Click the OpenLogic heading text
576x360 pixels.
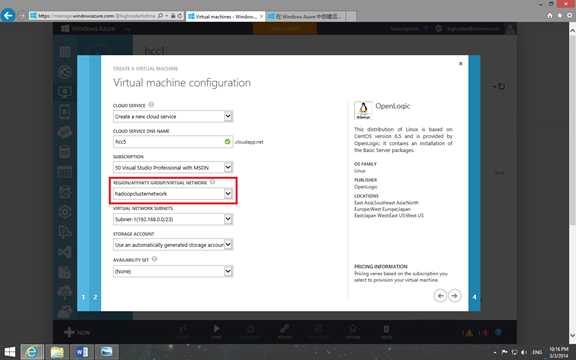click(393, 106)
